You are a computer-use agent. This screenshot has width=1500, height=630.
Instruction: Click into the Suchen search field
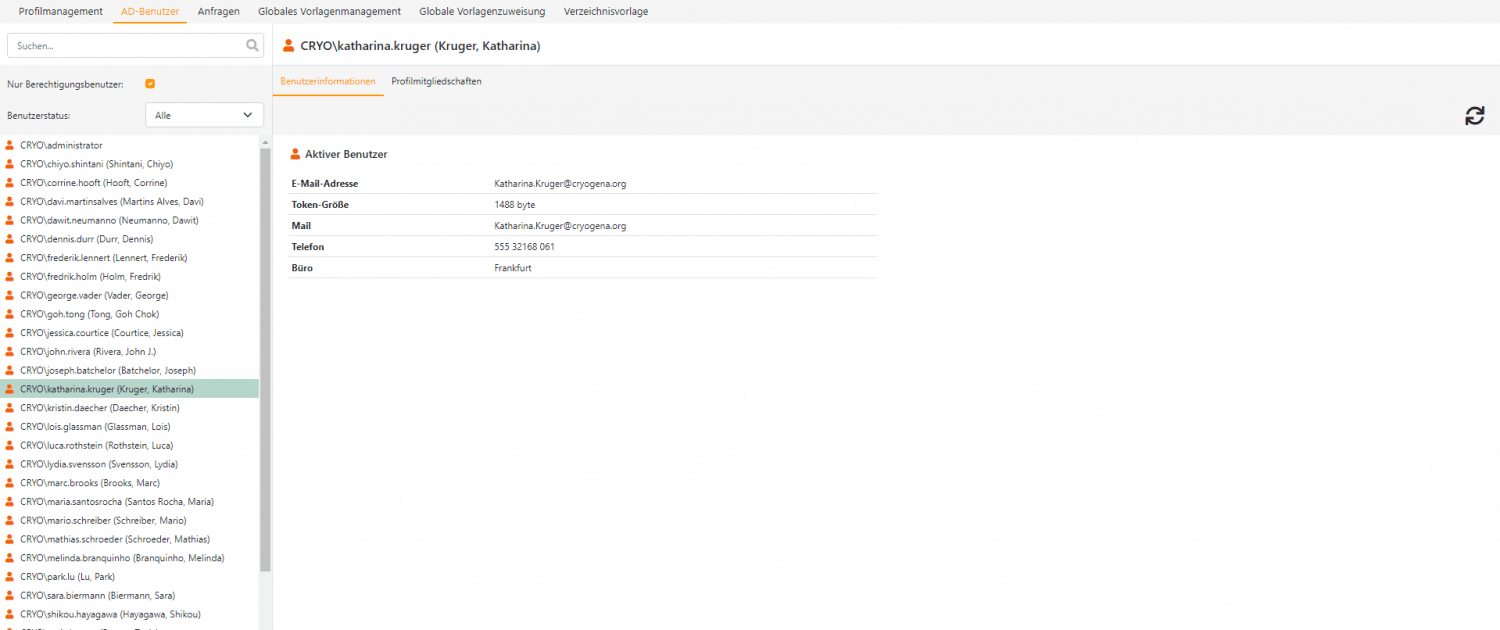coord(125,45)
